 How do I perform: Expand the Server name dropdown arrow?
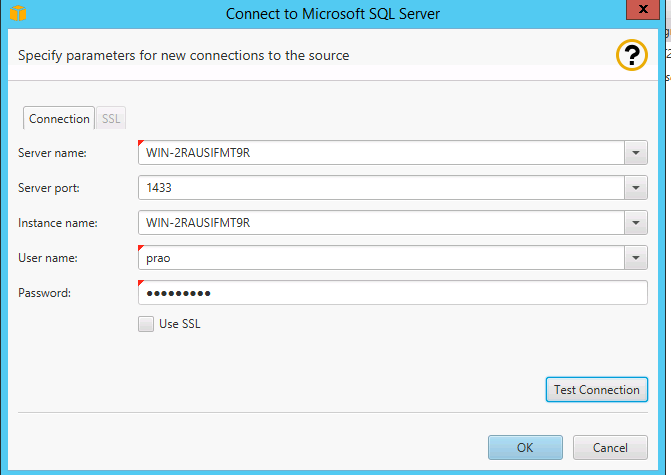point(636,153)
